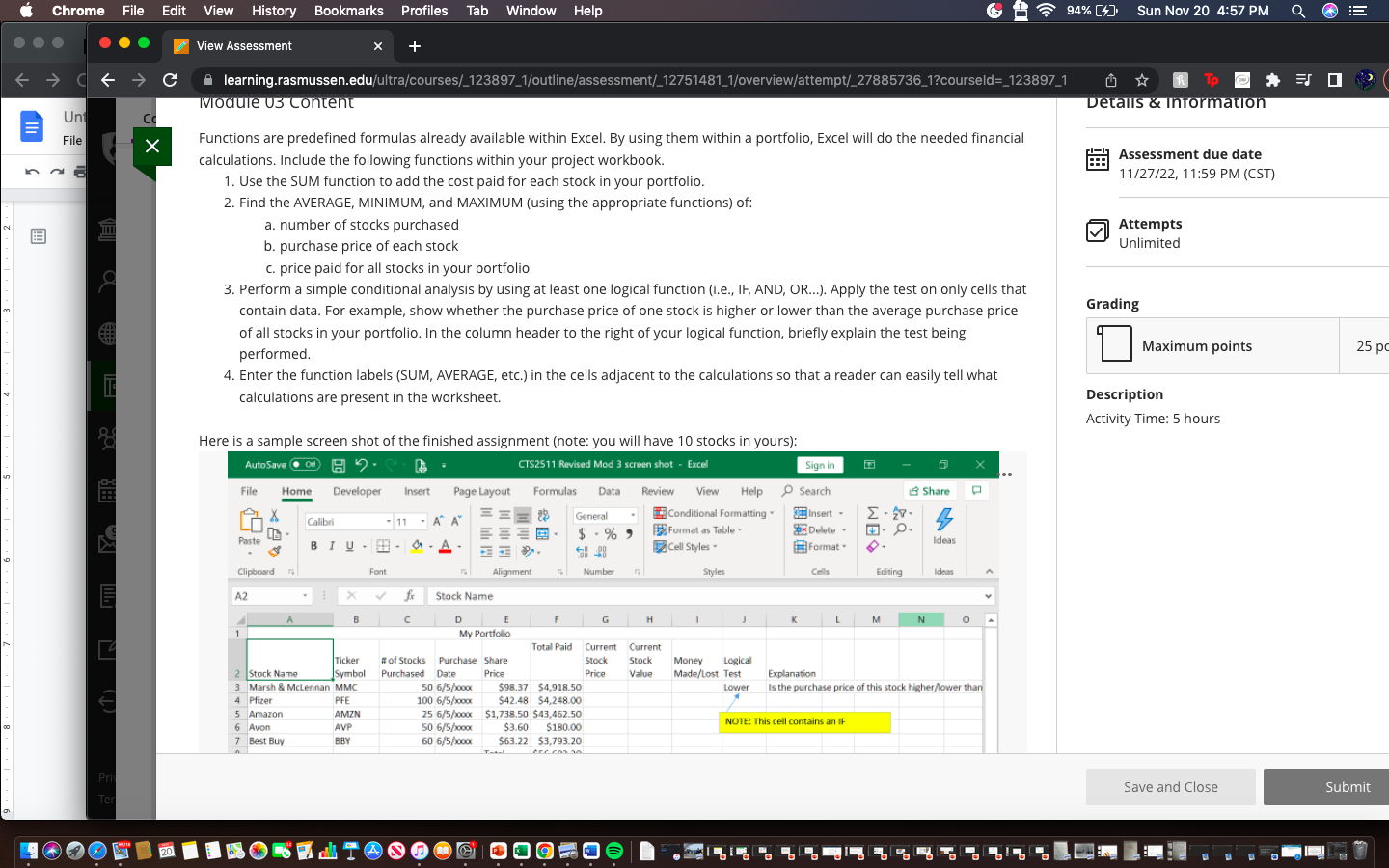Open Excel from the Dock

point(522,851)
